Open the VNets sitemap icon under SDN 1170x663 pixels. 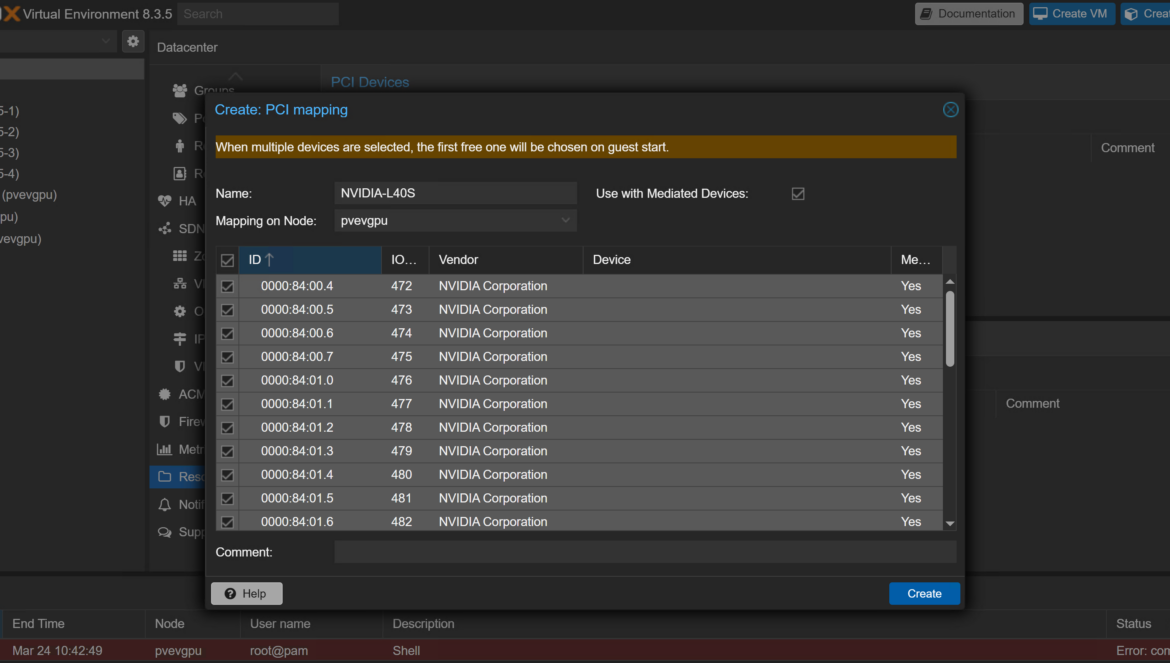click(180, 283)
